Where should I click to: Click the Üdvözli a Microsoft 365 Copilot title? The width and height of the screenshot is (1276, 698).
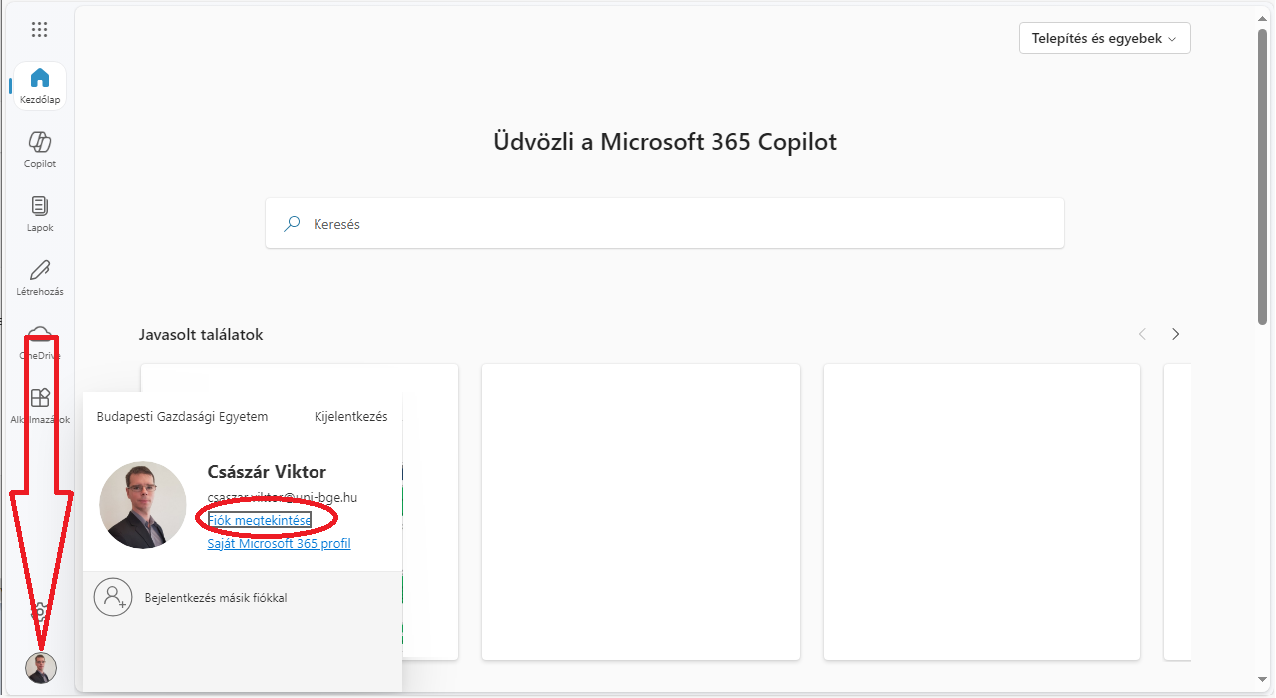(x=665, y=142)
